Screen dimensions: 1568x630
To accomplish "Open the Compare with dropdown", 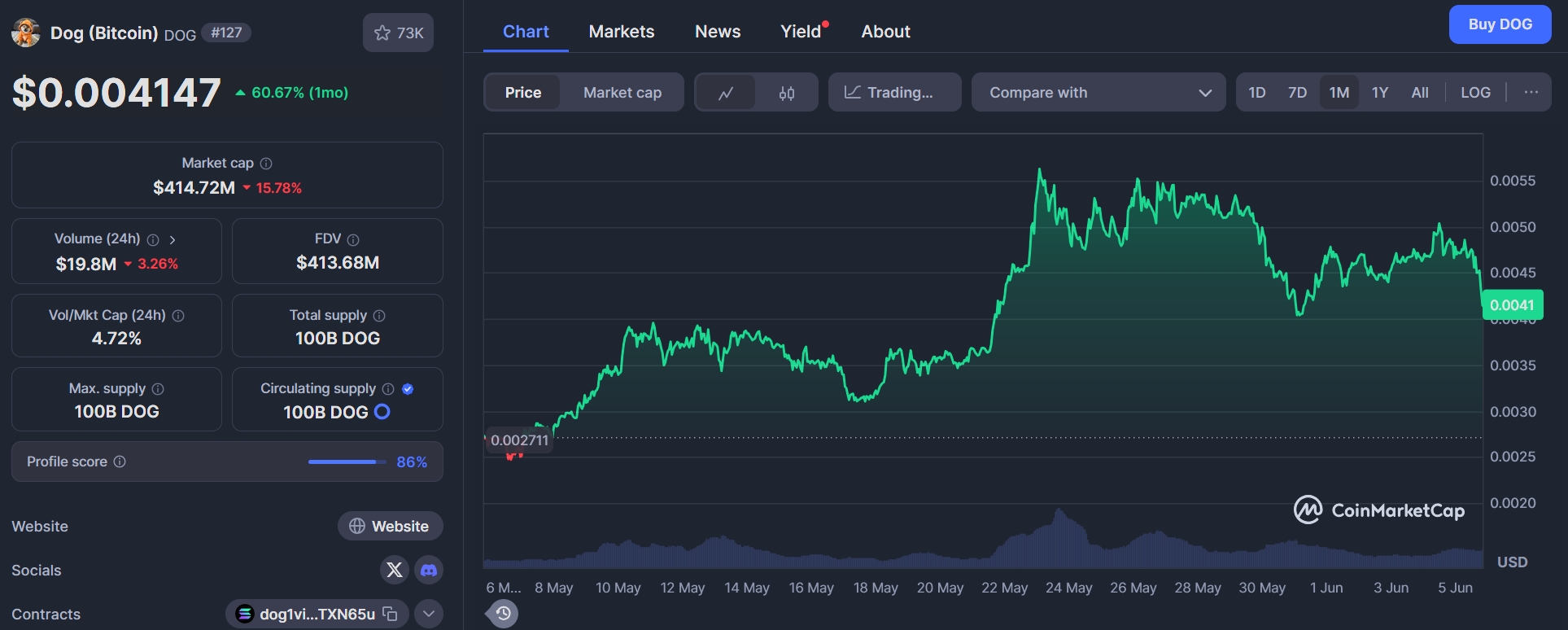I will [1098, 93].
